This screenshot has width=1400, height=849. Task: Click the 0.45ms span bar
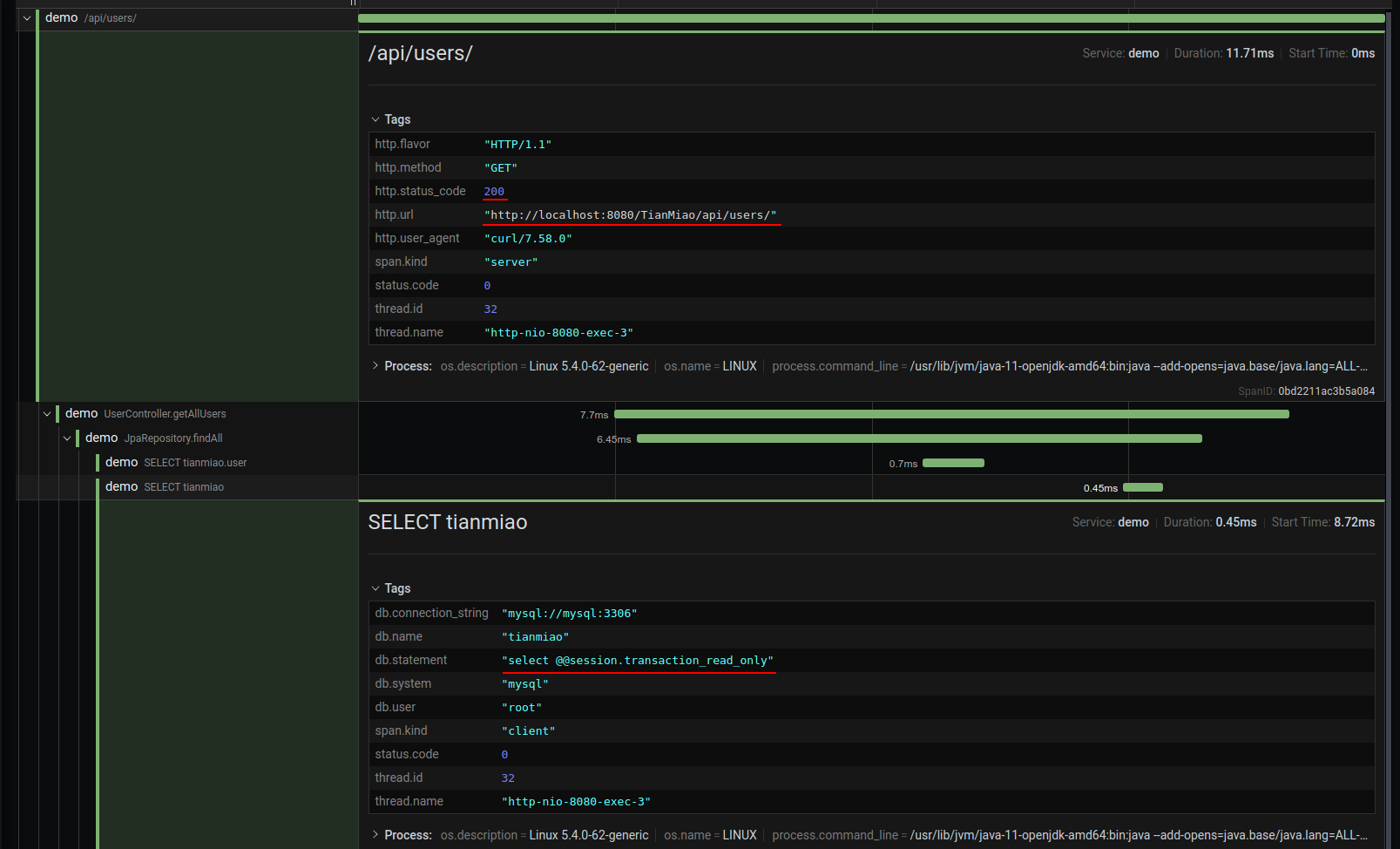[1143, 488]
